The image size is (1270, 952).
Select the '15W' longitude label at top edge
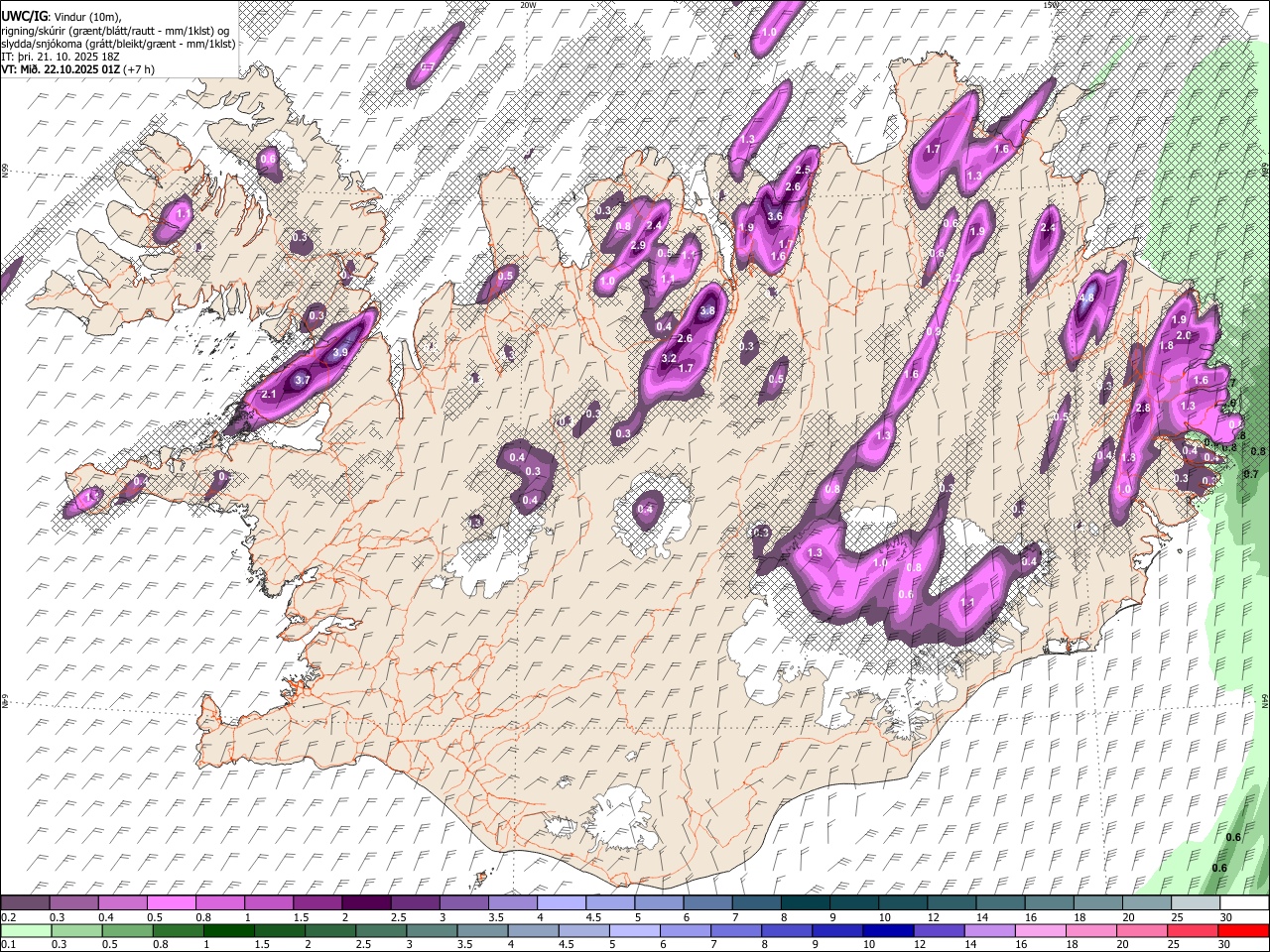point(1052,5)
